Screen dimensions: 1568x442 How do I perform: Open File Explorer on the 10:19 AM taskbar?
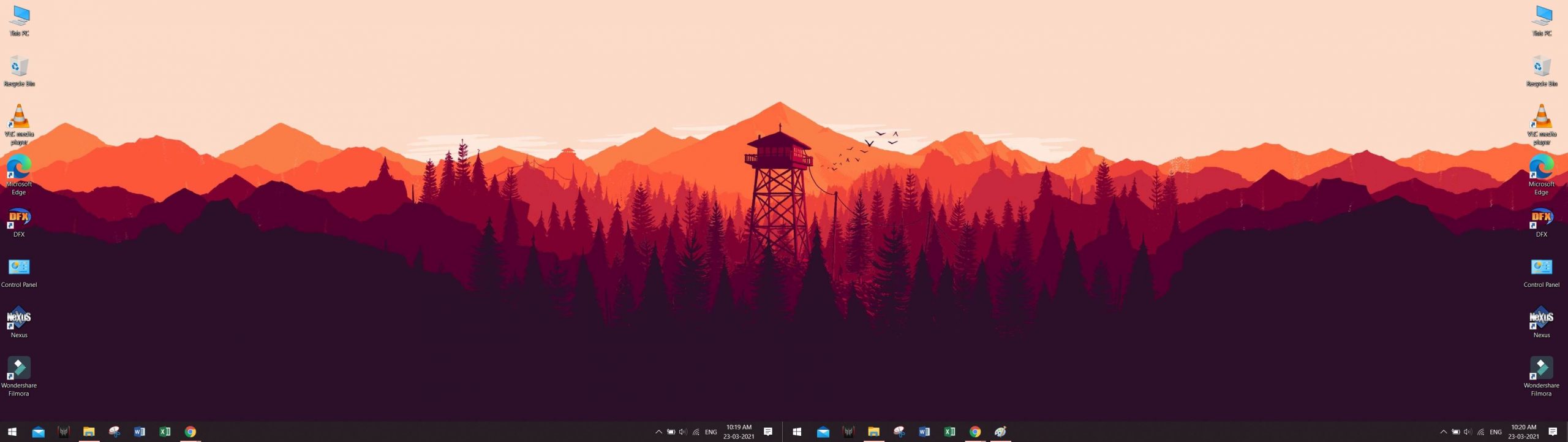(x=89, y=432)
